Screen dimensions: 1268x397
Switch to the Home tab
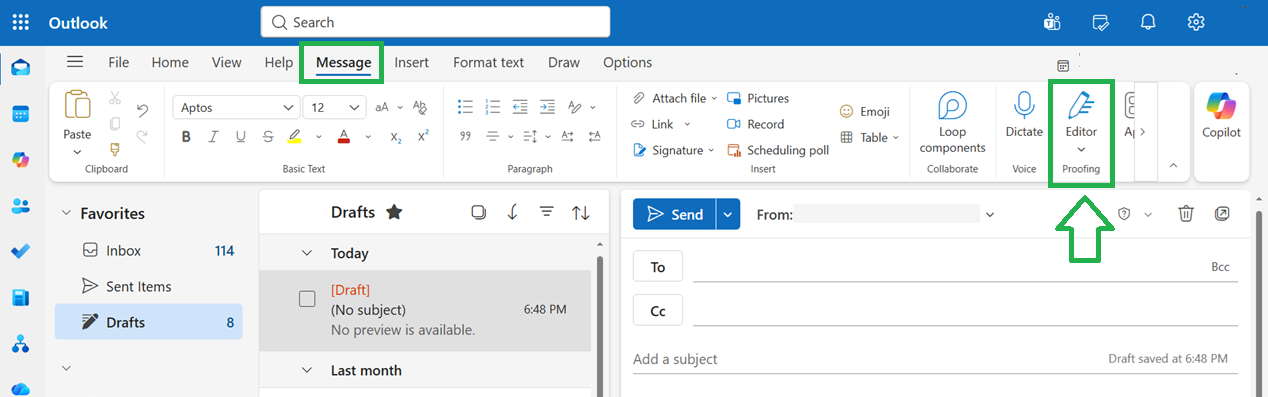point(170,62)
